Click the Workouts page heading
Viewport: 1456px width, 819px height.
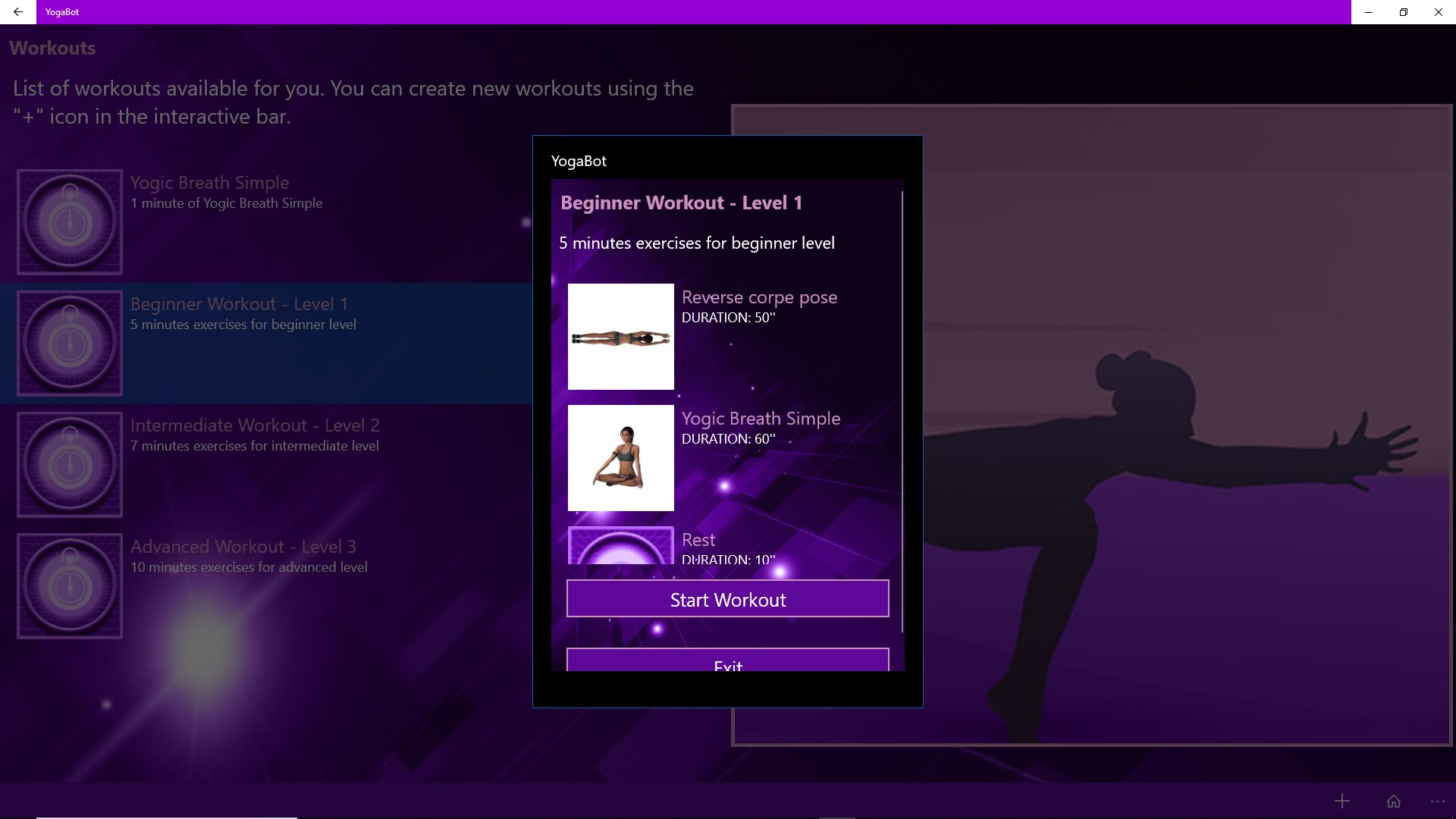pos(52,48)
